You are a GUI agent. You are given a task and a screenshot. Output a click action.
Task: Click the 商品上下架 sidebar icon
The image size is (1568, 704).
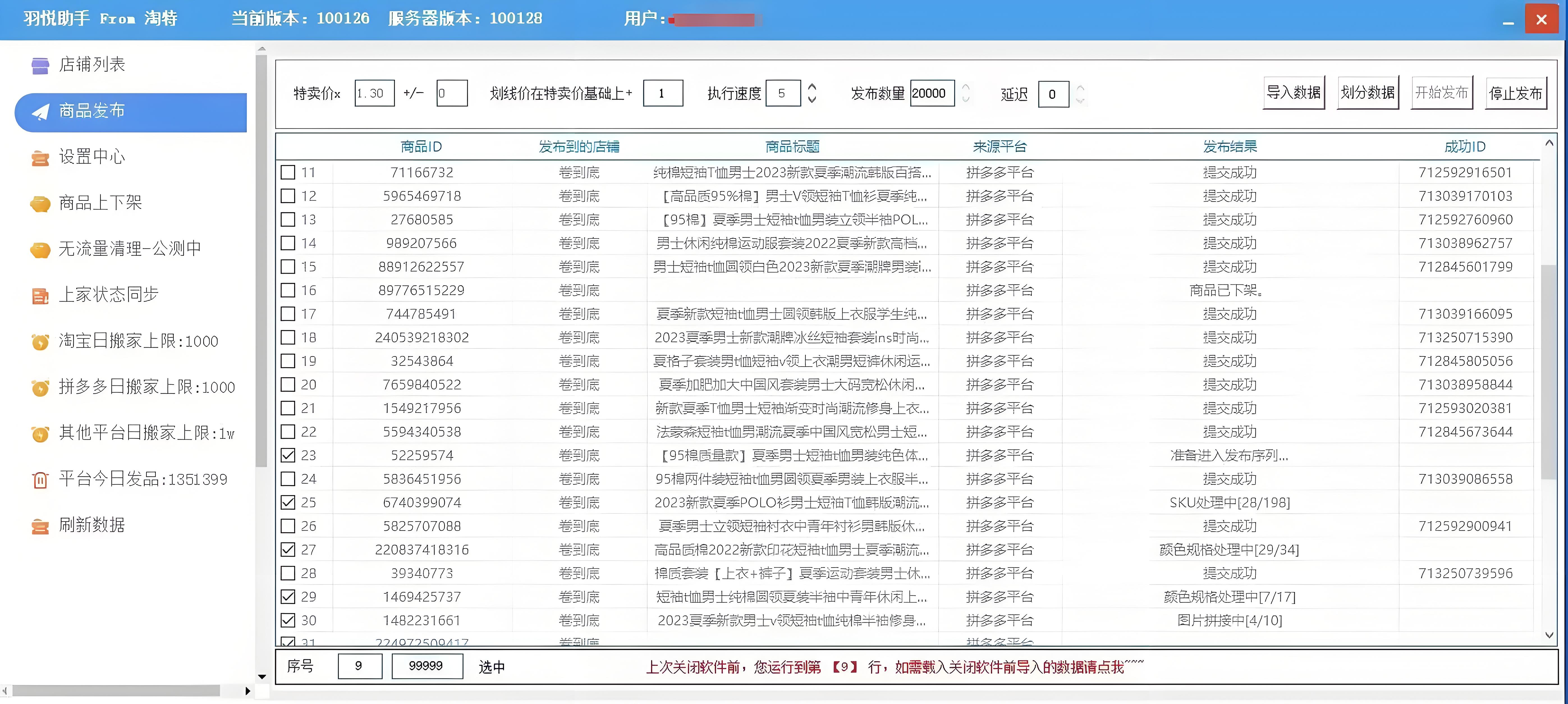point(40,204)
